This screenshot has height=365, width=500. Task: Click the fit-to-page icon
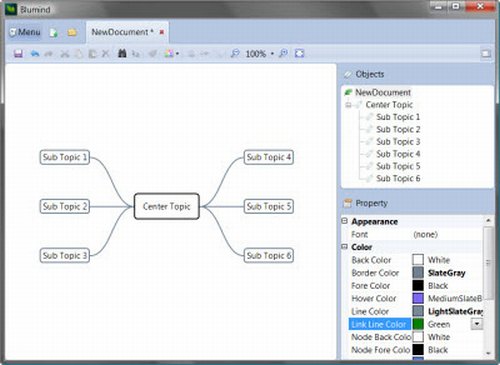[x=299, y=53]
